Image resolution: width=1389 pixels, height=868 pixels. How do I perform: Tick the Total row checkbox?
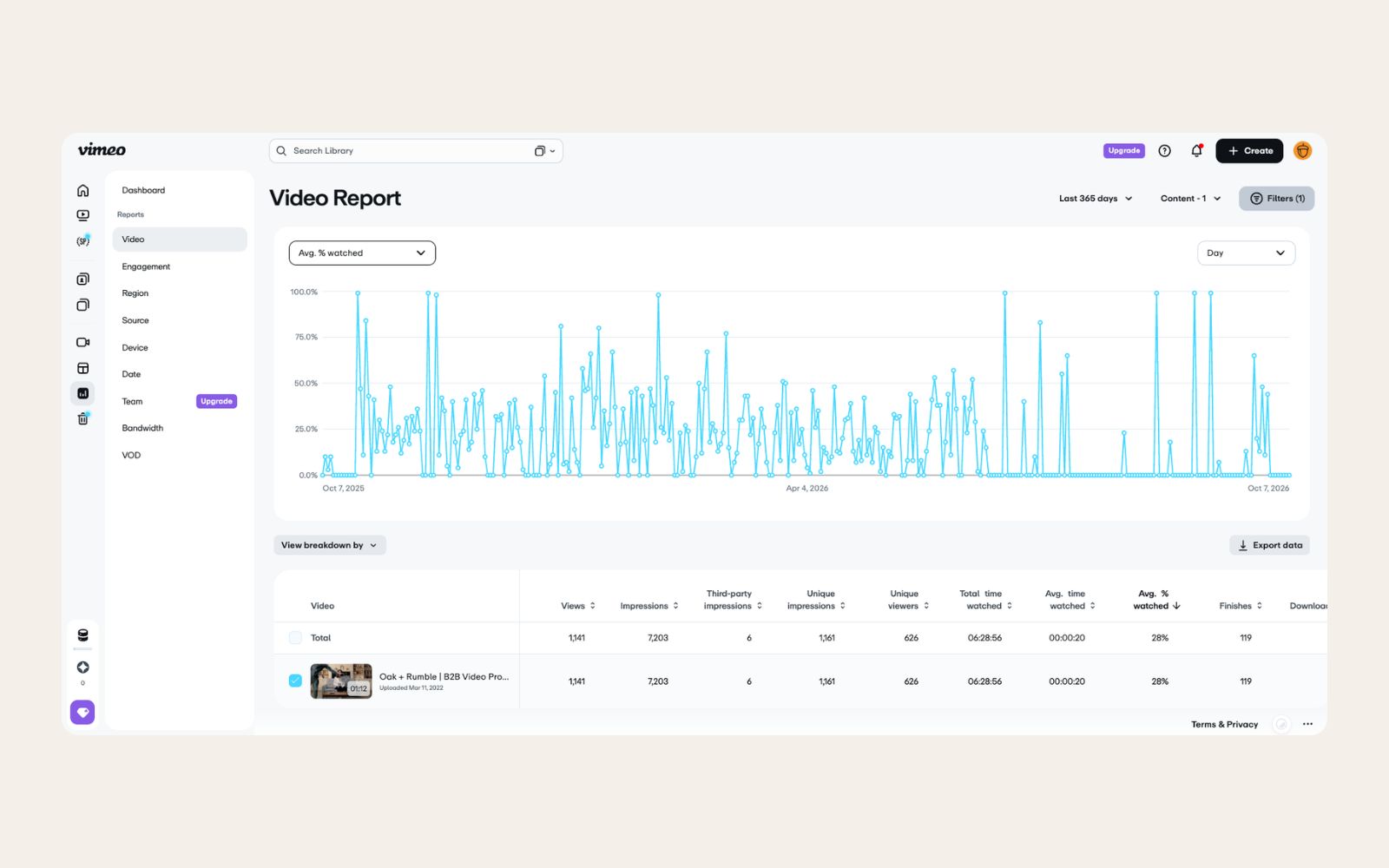pyautogui.click(x=295, y=638)
